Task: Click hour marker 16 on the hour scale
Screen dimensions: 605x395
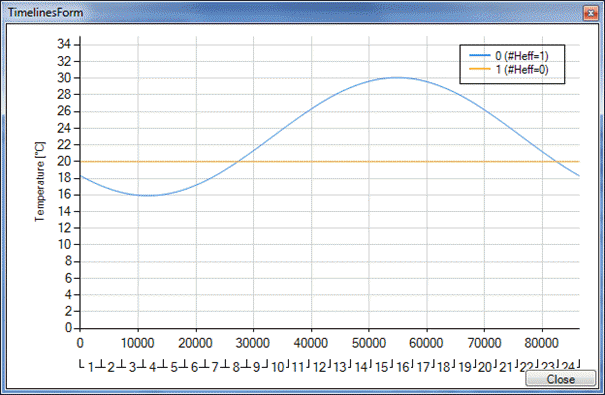Action: [x=403, y=367]
